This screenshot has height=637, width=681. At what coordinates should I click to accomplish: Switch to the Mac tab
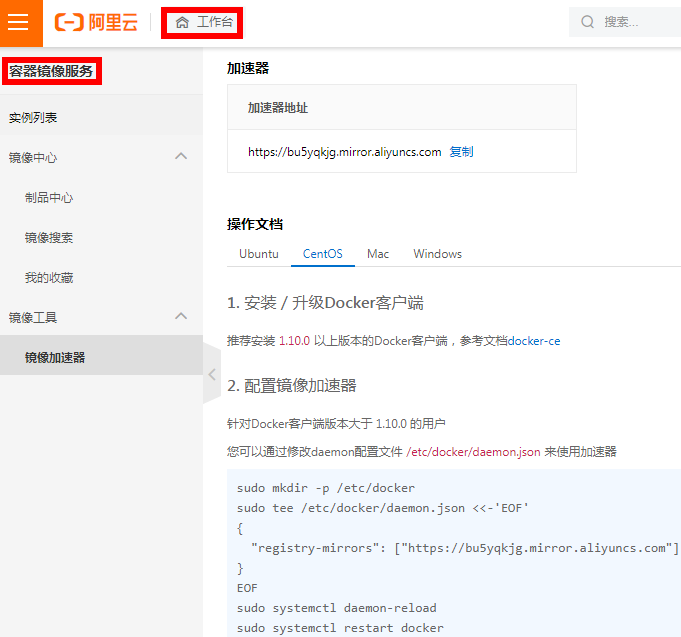coord(378,254)
